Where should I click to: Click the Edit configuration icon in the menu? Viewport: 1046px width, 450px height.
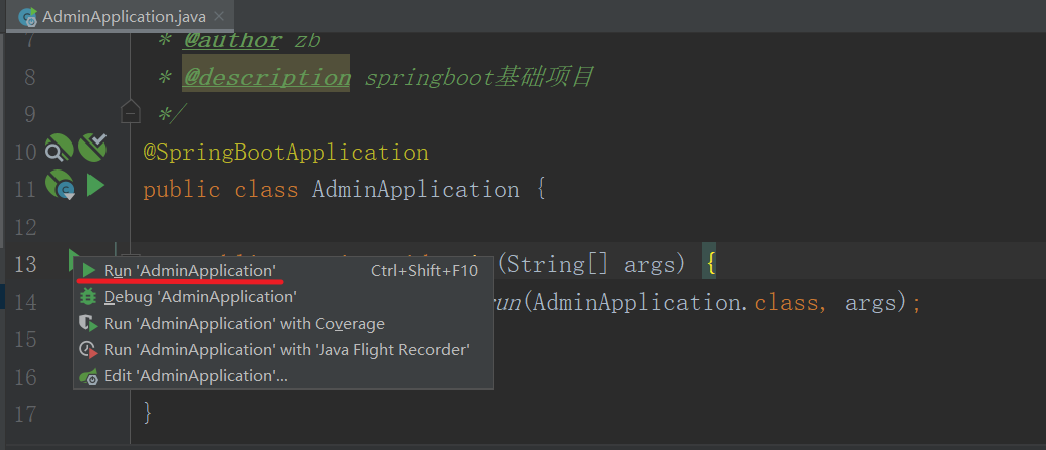(88, 376)
